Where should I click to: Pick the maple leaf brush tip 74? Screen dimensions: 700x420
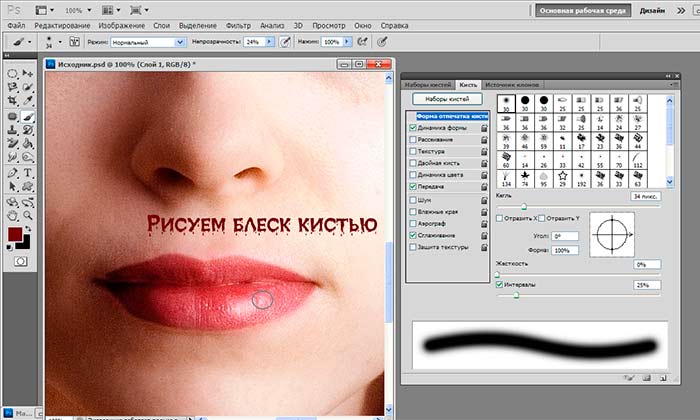pyautogui.click(x=525, y=178)
